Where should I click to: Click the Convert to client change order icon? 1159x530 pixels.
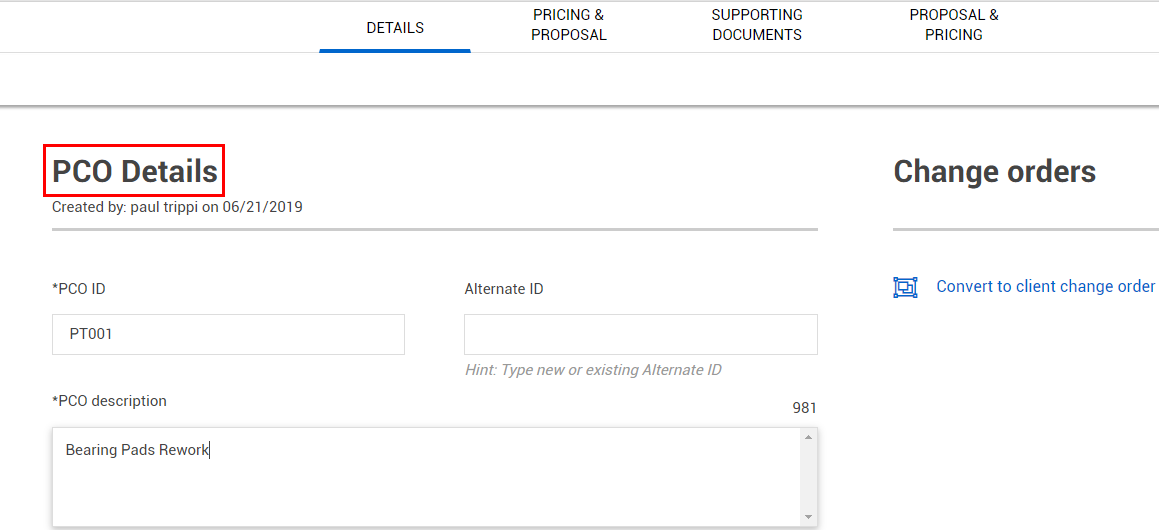point(905,287)
